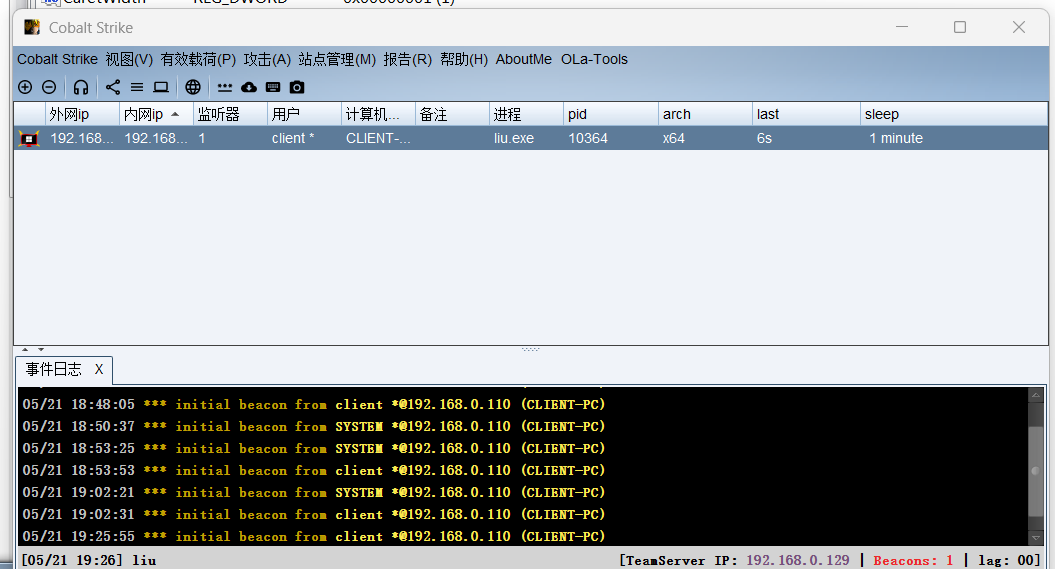This screenshot has height=569, width=1055.
Task: Open keystrokes via keyboard icon
Action: tap(273, 87)
